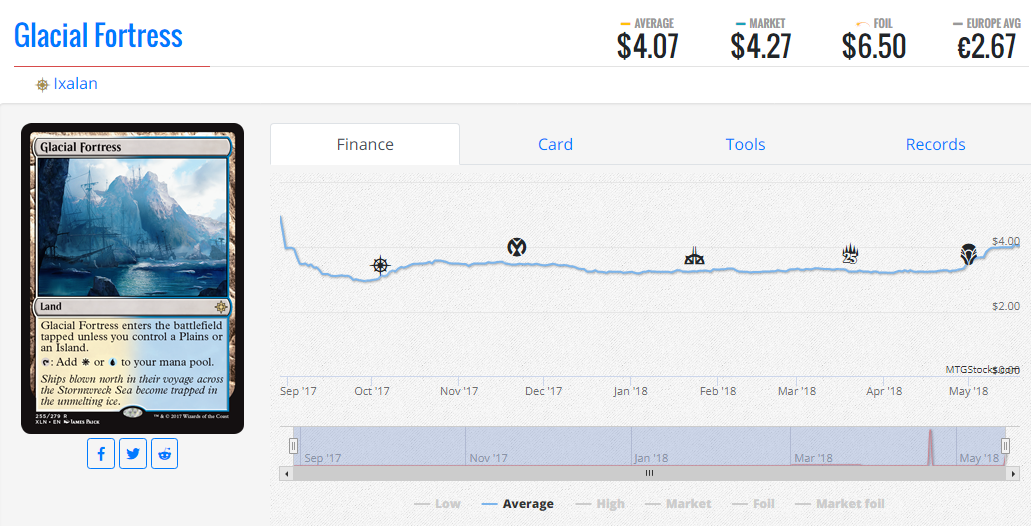The width and height of the screenshot is (1031, 526).
Task: Click the left range selector handle
Action: click(x=293, y=446)
